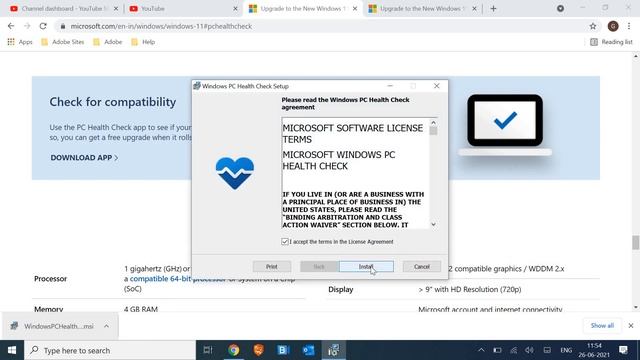The width and height of the screenshot is (640, 360).
Task: Open the orange shield app on taskbar
Action: click(x=258, y=350)
